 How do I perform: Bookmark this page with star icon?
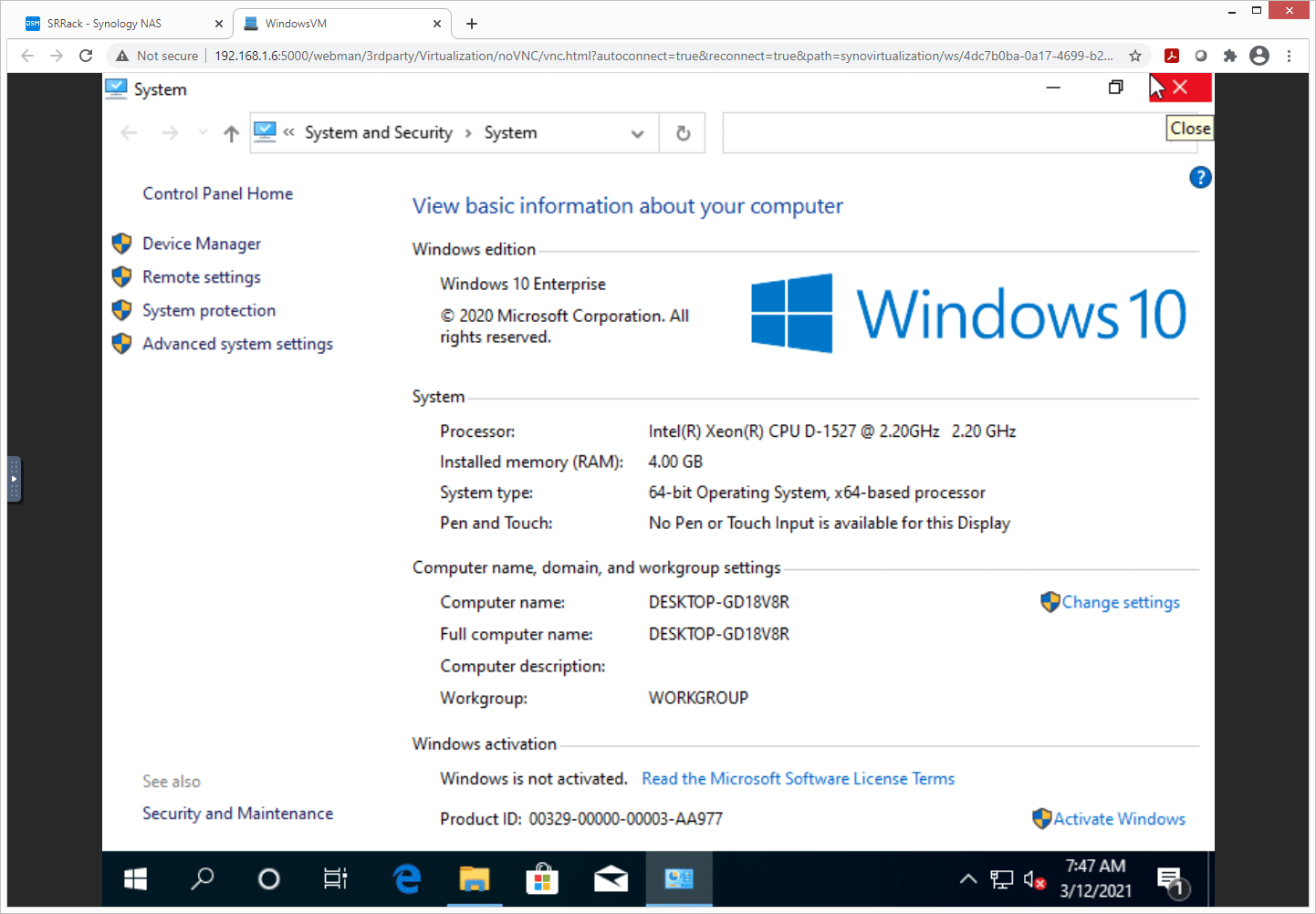(x=1135, y=56)
